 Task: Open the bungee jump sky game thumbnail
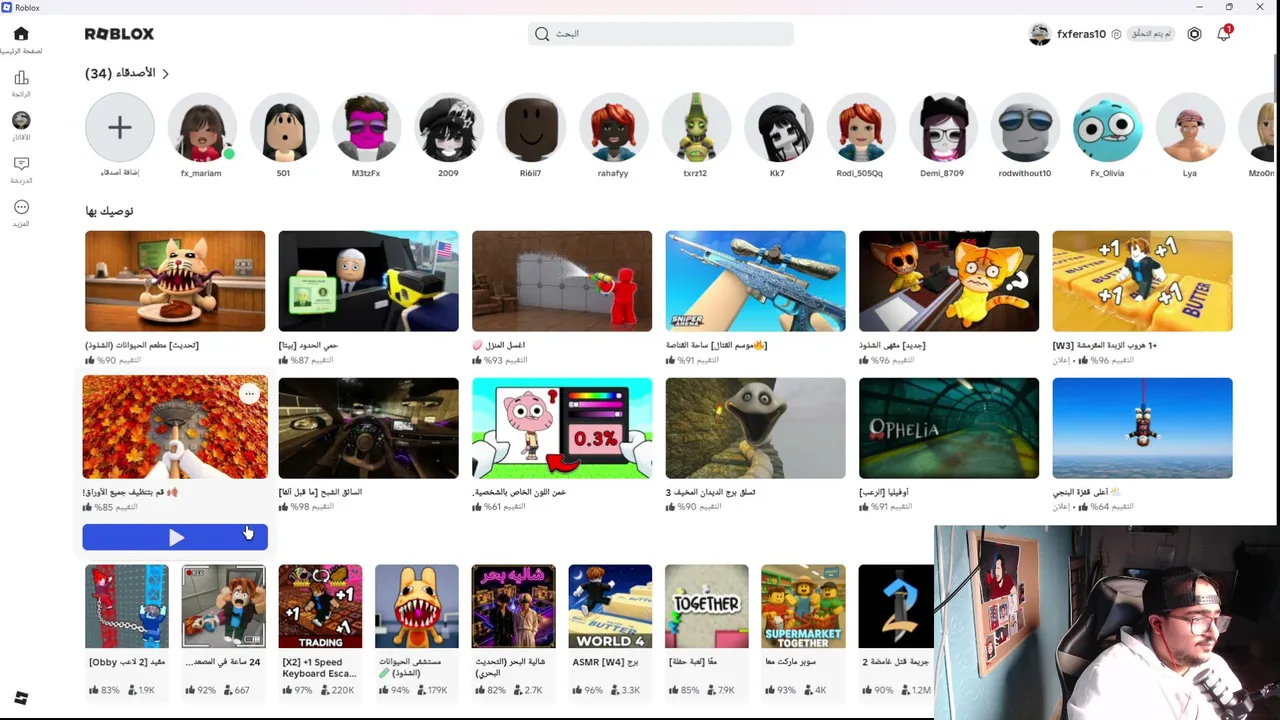(1143, 428)
